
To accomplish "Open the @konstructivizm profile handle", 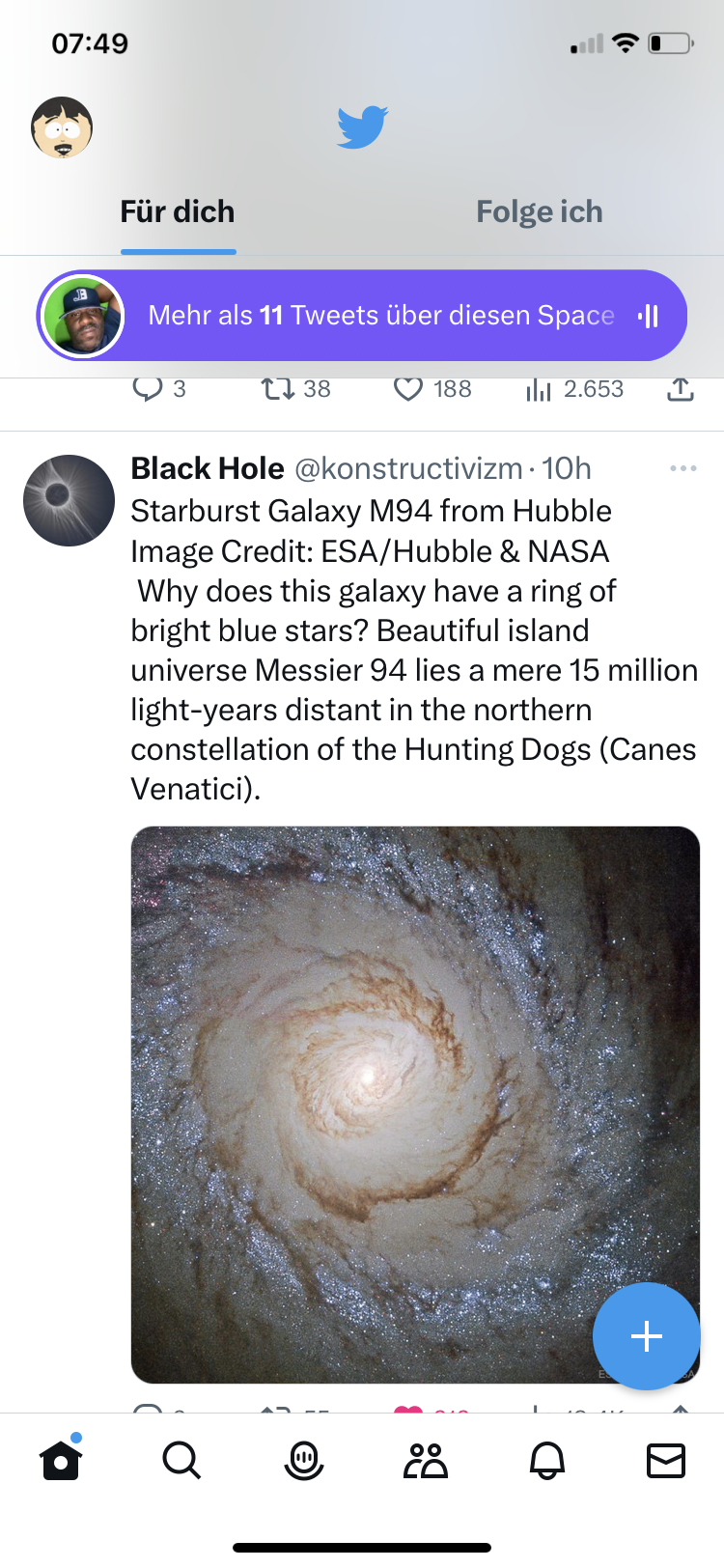I will tap(407, 469).
